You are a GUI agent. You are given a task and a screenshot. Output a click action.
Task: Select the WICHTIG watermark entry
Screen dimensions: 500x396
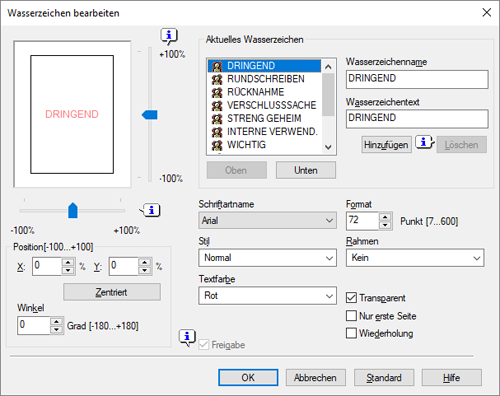pos(264,145)
